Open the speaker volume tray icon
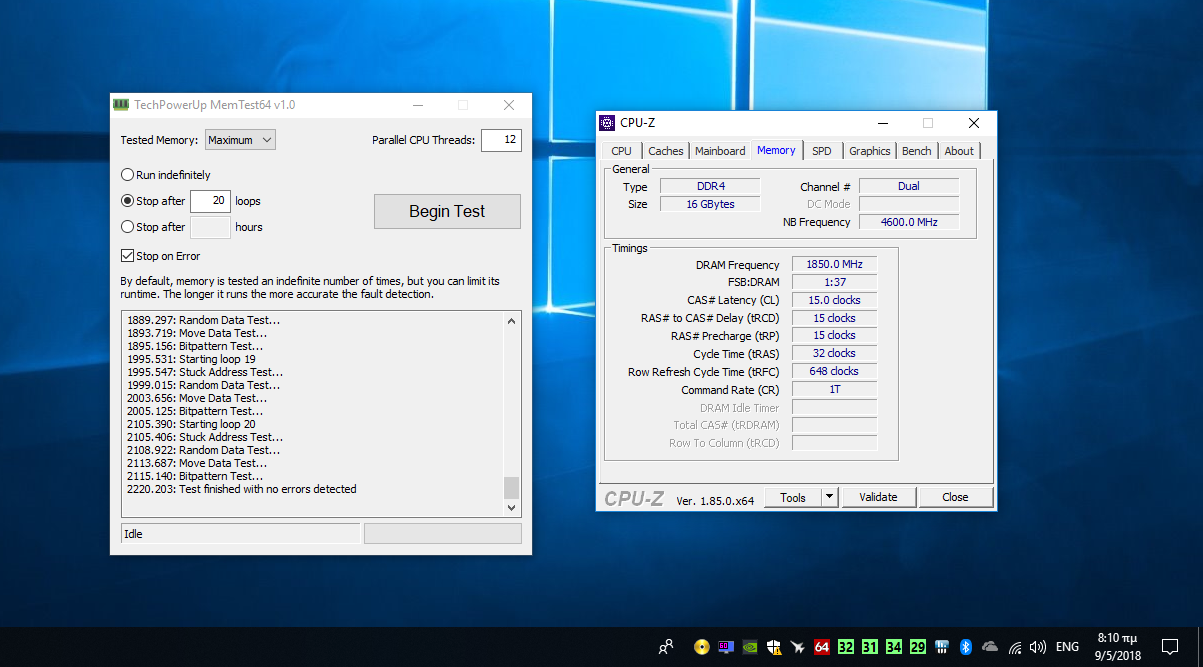The image size is (1203, 667). click(x=1038, y=646)
